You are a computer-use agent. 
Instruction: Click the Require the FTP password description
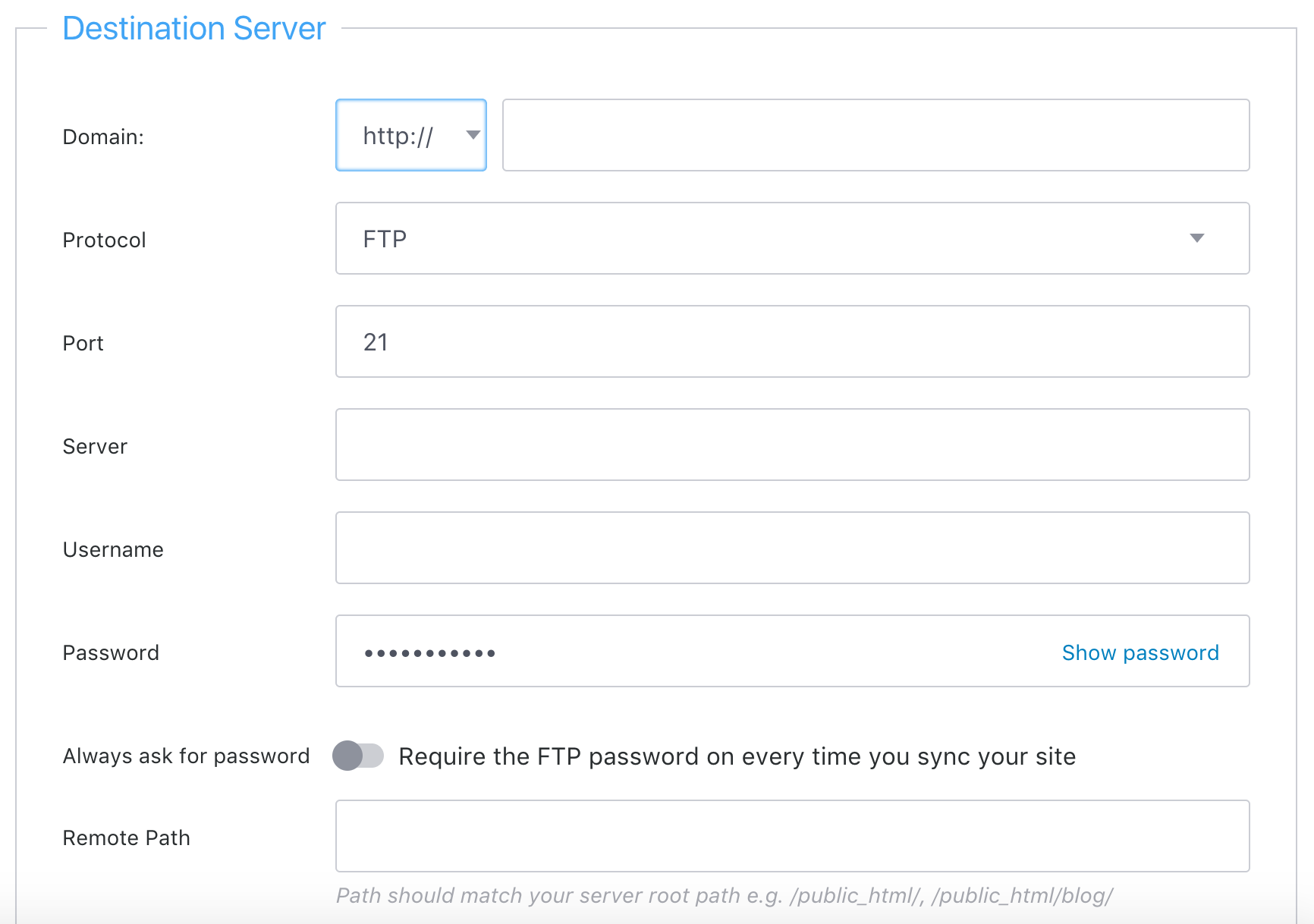point(737,757)
